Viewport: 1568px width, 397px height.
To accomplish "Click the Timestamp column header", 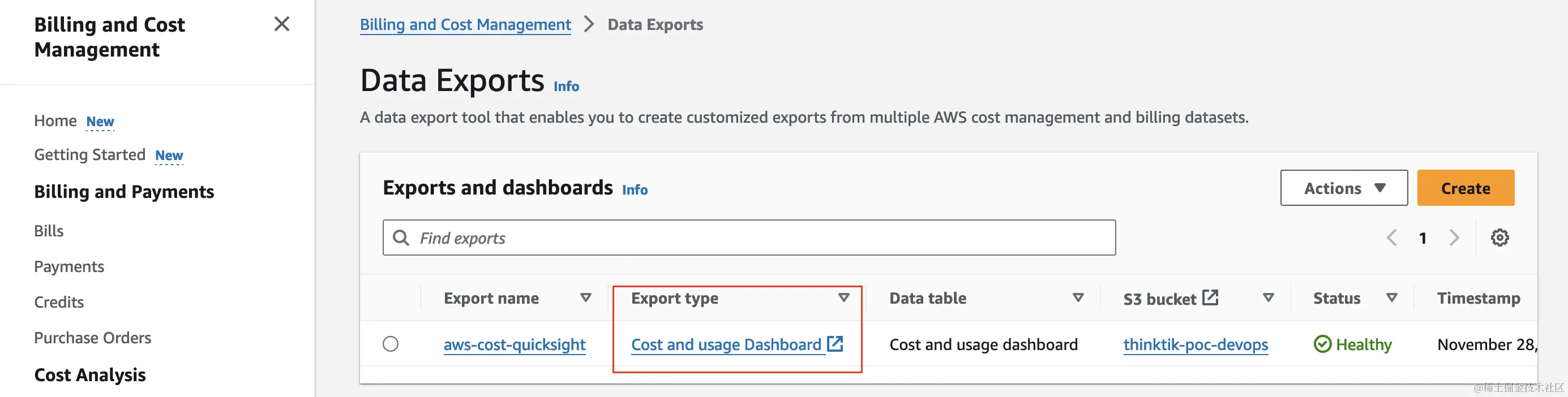I will (x=1479, y=298).
